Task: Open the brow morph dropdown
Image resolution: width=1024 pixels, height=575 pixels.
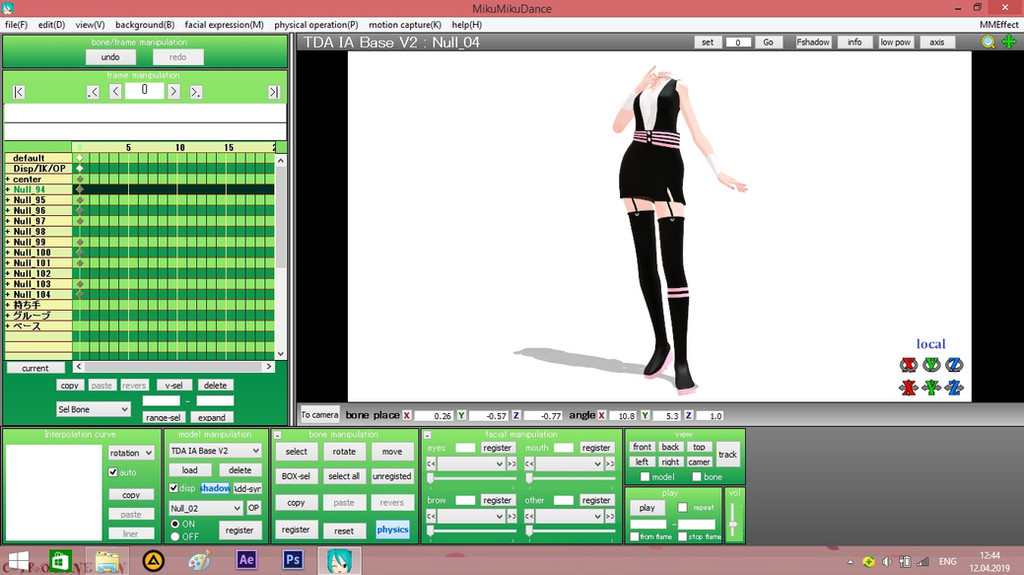Action: coord(471,516)
